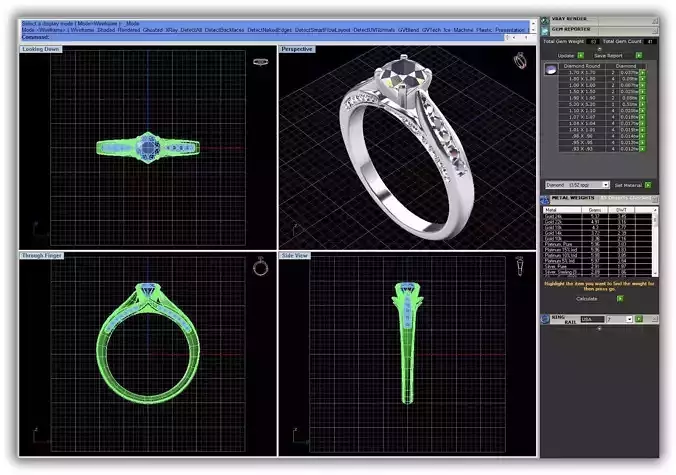Click the Total Gem Count value

click(650, 41)
